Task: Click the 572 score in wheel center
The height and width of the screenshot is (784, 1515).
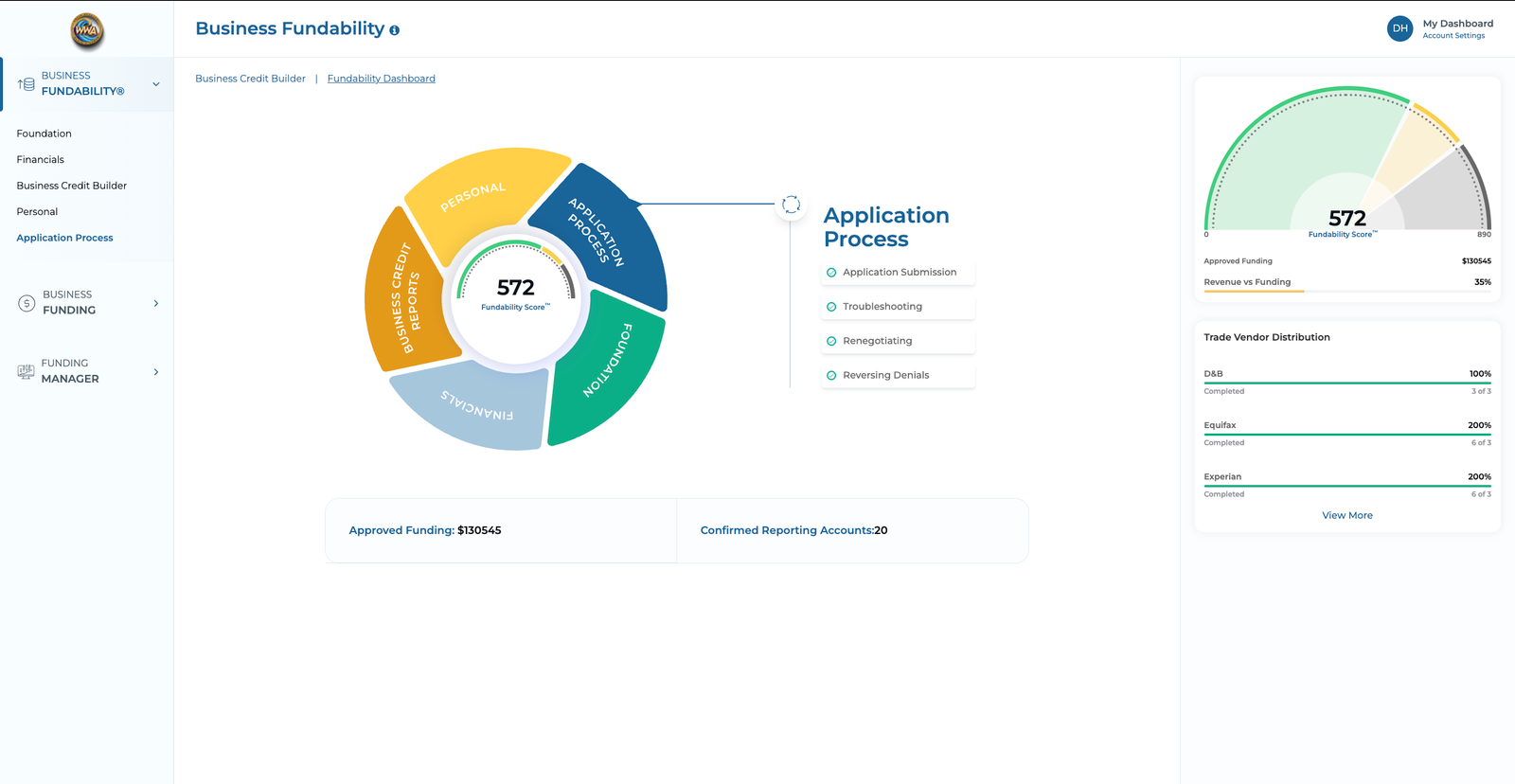Action: 515,288
